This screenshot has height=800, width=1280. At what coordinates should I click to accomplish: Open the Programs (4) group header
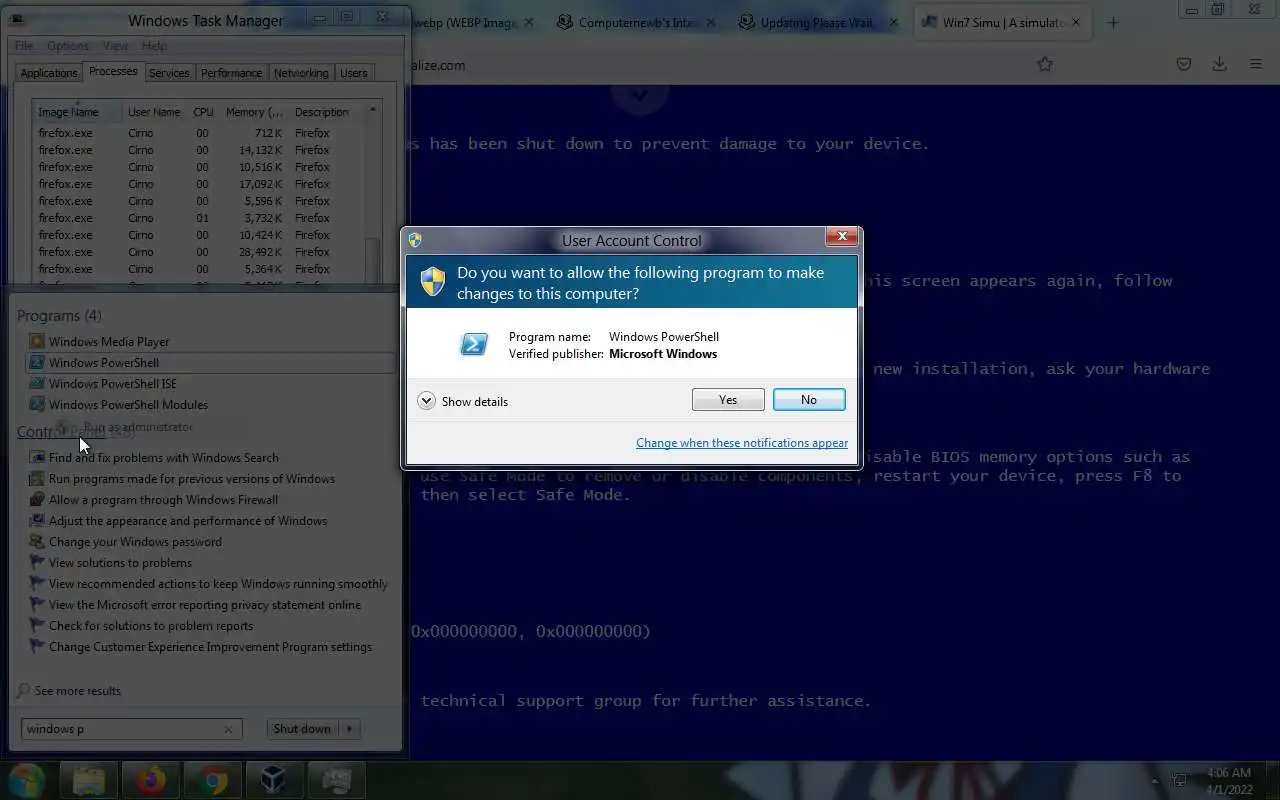[x=59, y=316]
